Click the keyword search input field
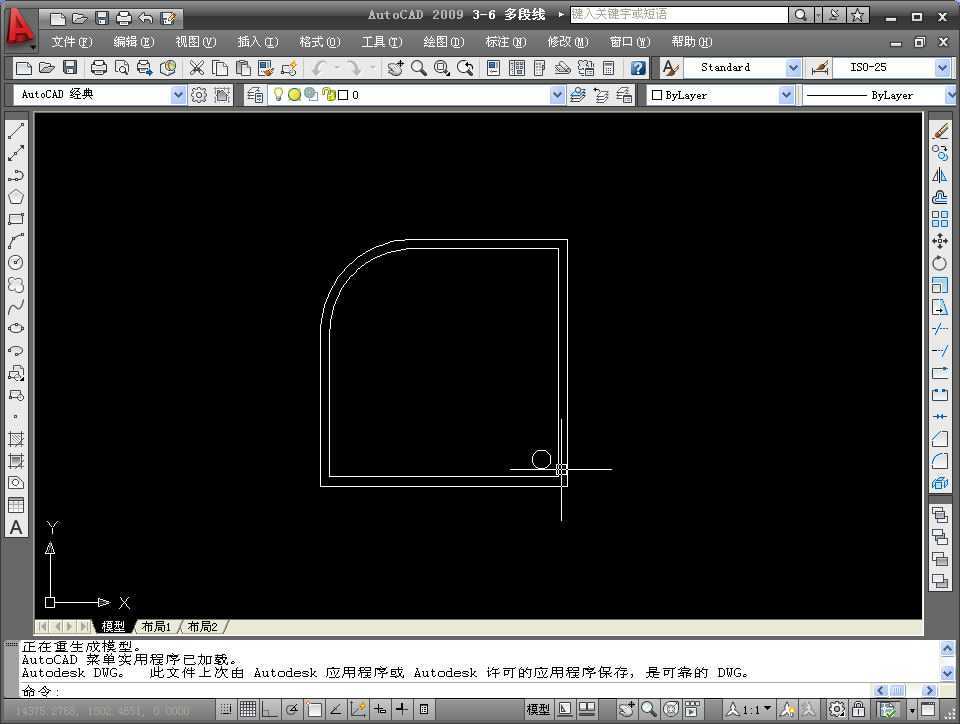 pyautogui.click(x=679, y=15)
